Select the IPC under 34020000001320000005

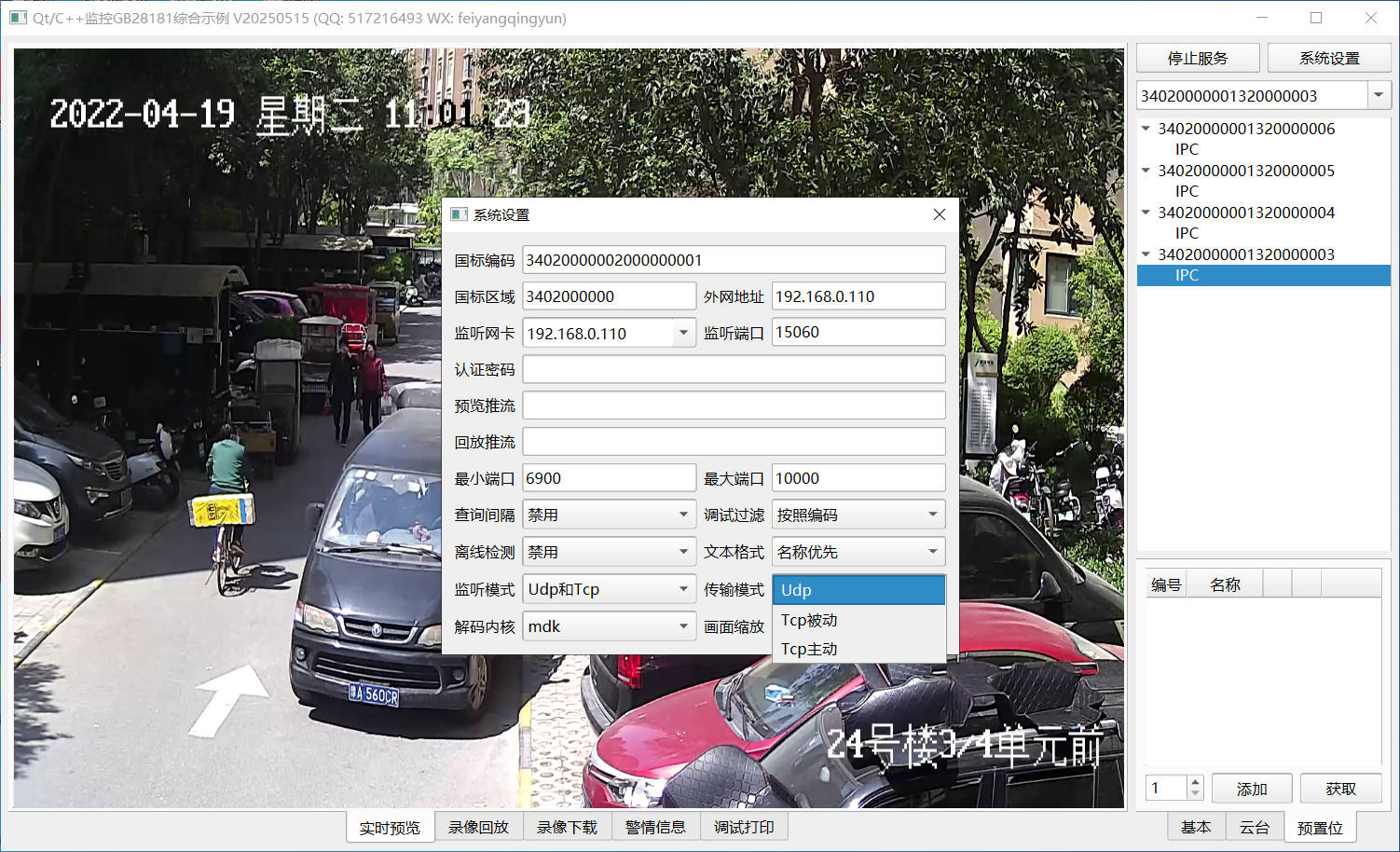click(x=1187, y=191)
